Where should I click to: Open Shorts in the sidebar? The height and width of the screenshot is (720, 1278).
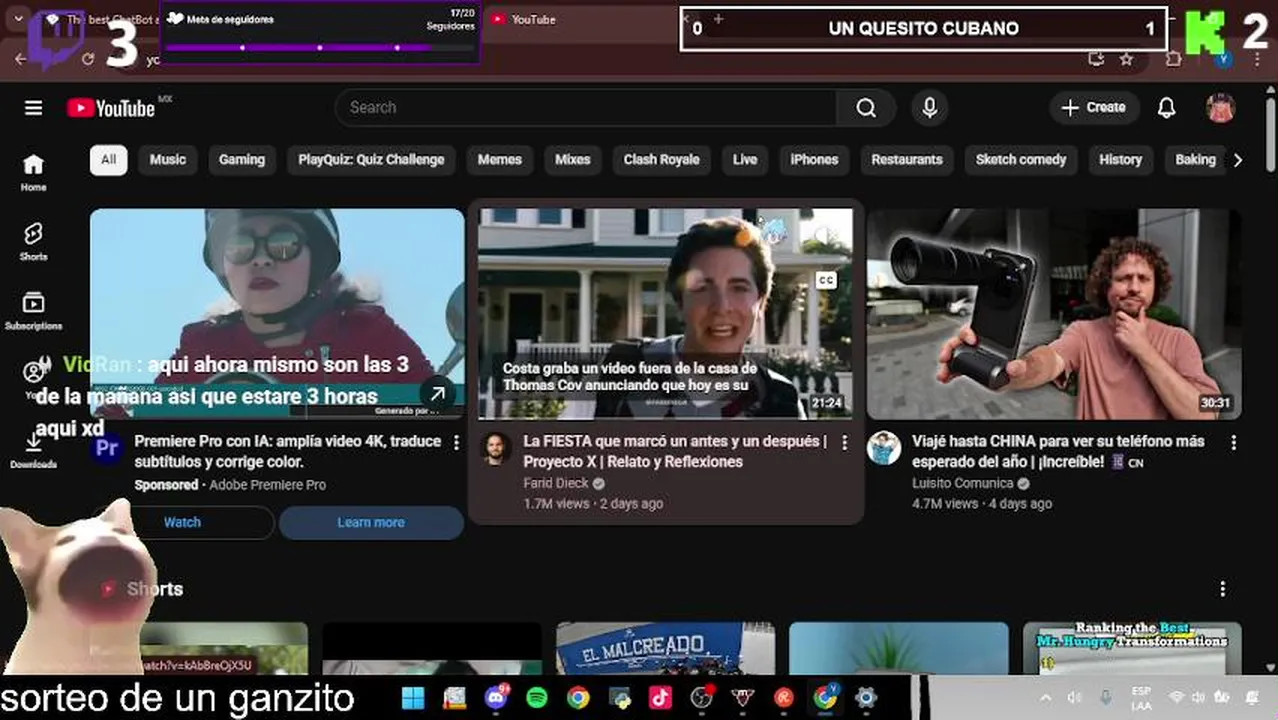(33, 241)
